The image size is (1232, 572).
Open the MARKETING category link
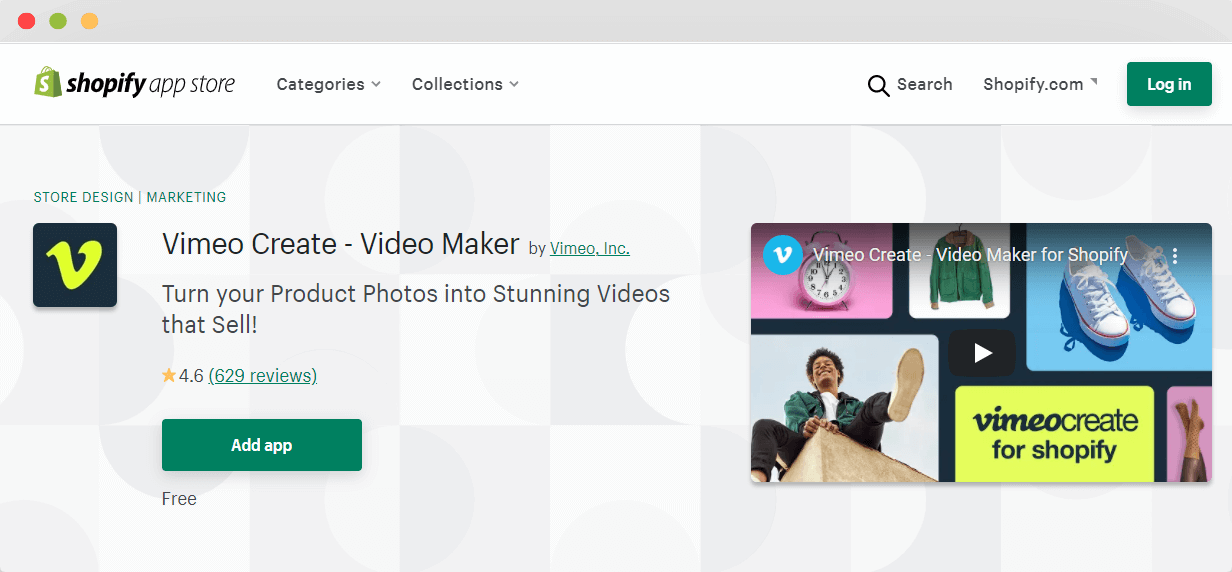pyautogui.click(x=186, y=197)
